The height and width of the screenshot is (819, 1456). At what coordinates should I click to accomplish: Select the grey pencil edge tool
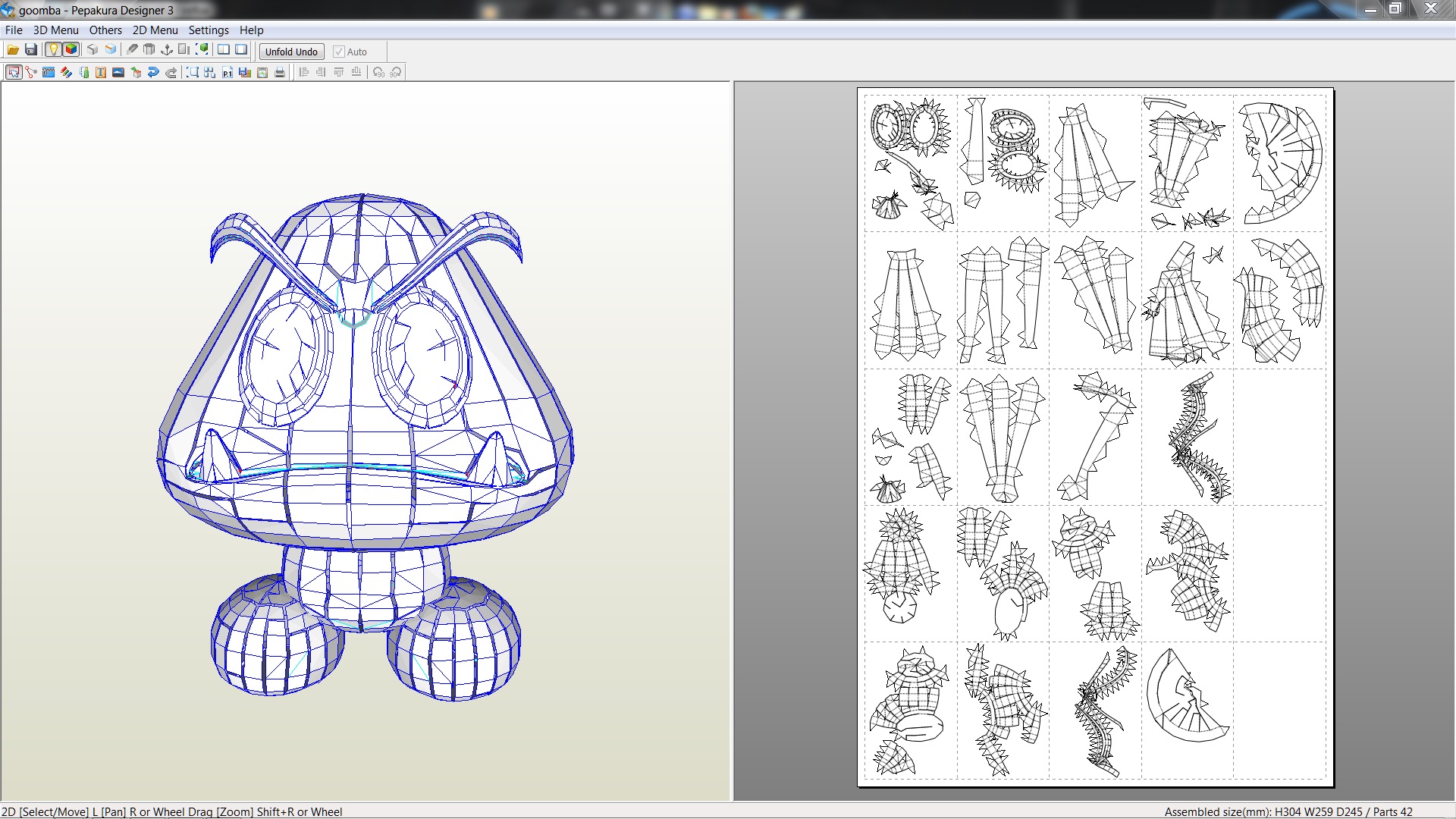pos(132,50)
